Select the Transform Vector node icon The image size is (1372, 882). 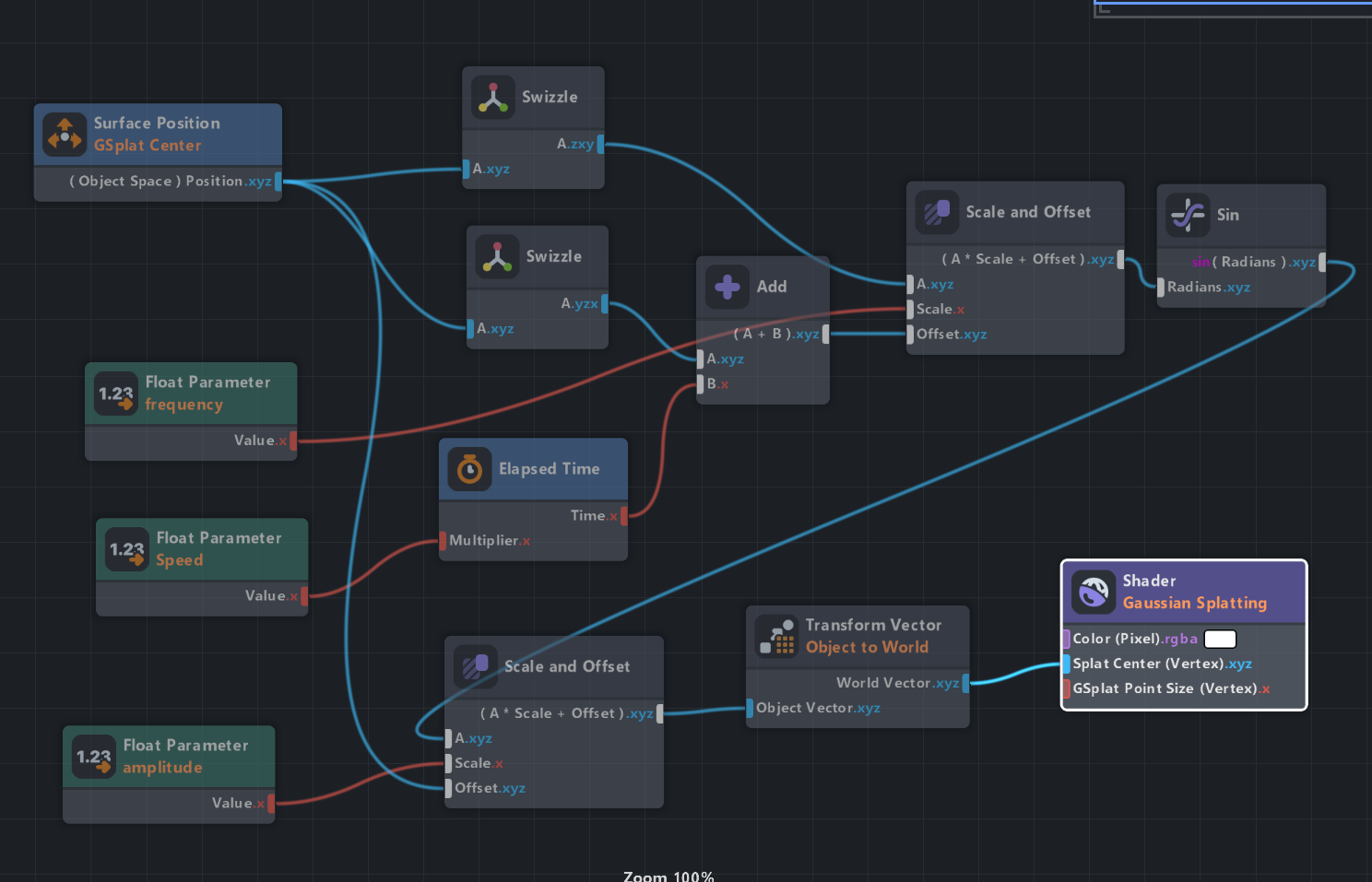tap(776, 636)
